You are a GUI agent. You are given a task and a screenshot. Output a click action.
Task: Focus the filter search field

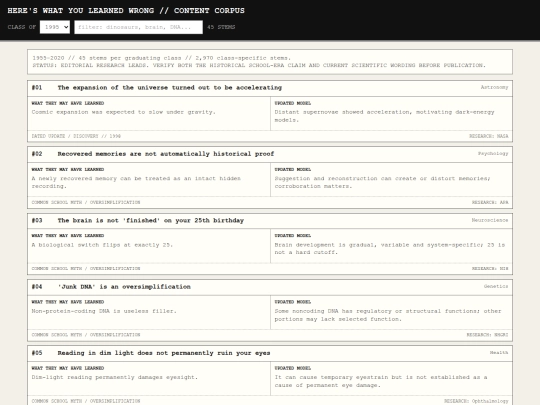[x=138, y=27]
